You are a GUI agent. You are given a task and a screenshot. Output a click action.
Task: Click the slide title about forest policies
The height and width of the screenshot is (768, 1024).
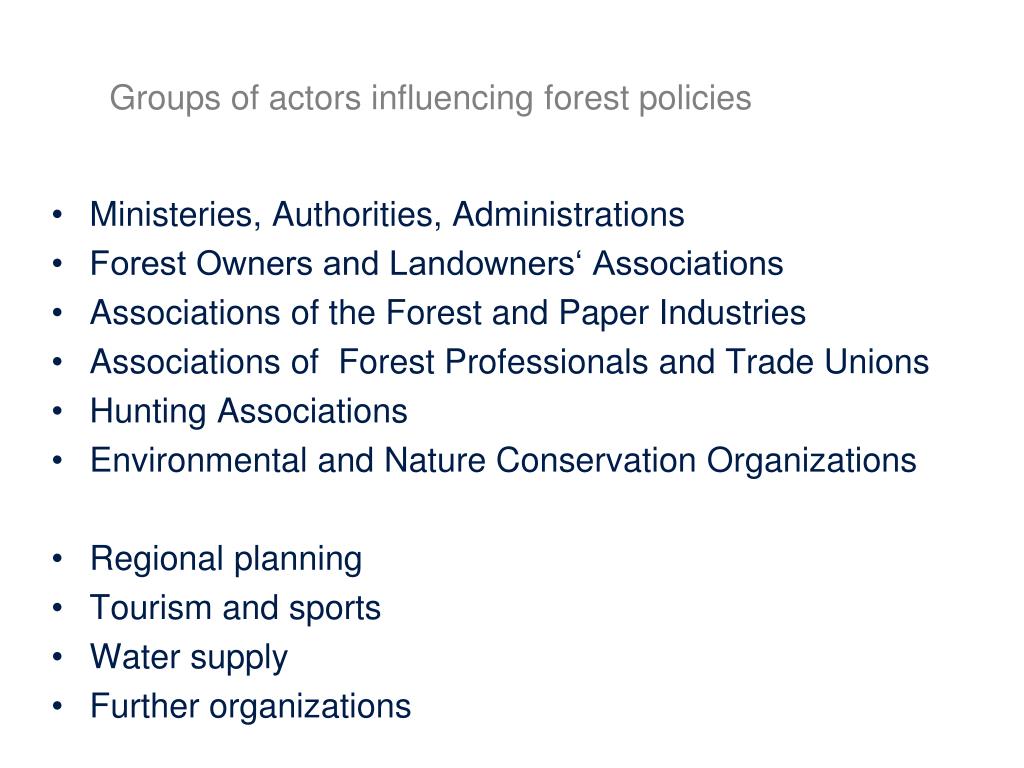[x=430, y=99]
